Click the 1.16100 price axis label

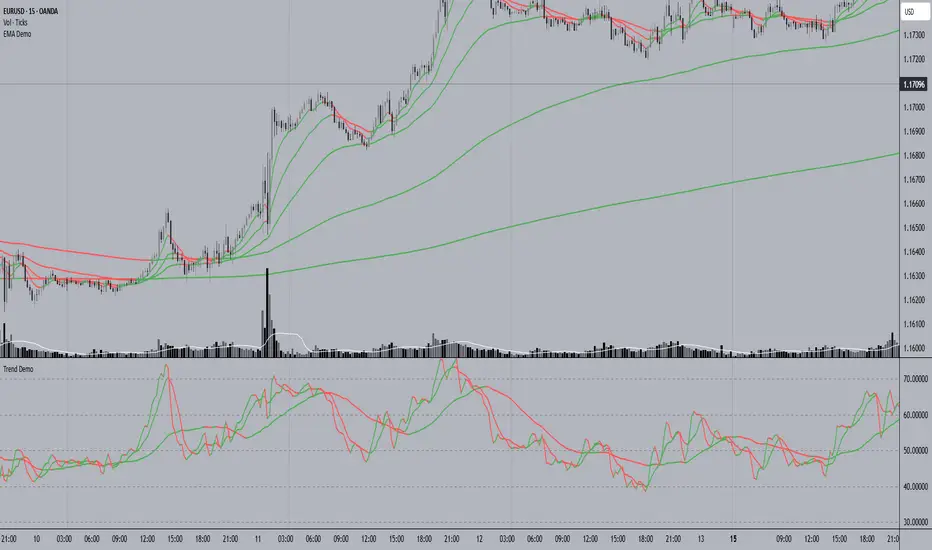(914, 324)
